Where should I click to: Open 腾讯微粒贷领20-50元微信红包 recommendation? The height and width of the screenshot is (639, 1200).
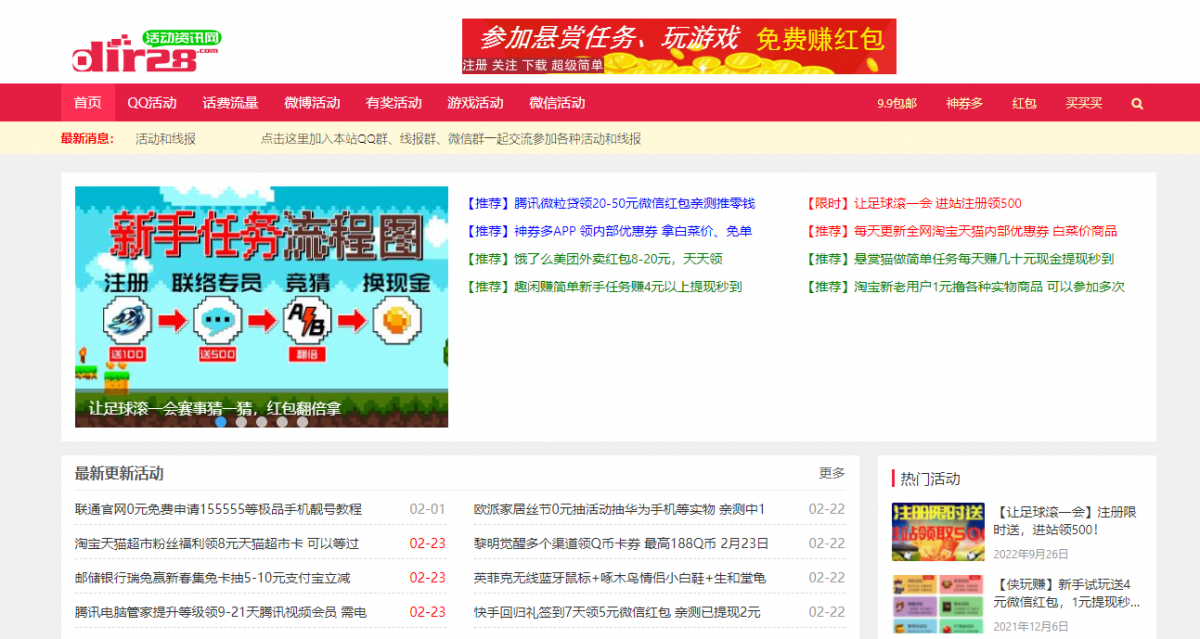[x=611, y=203]
